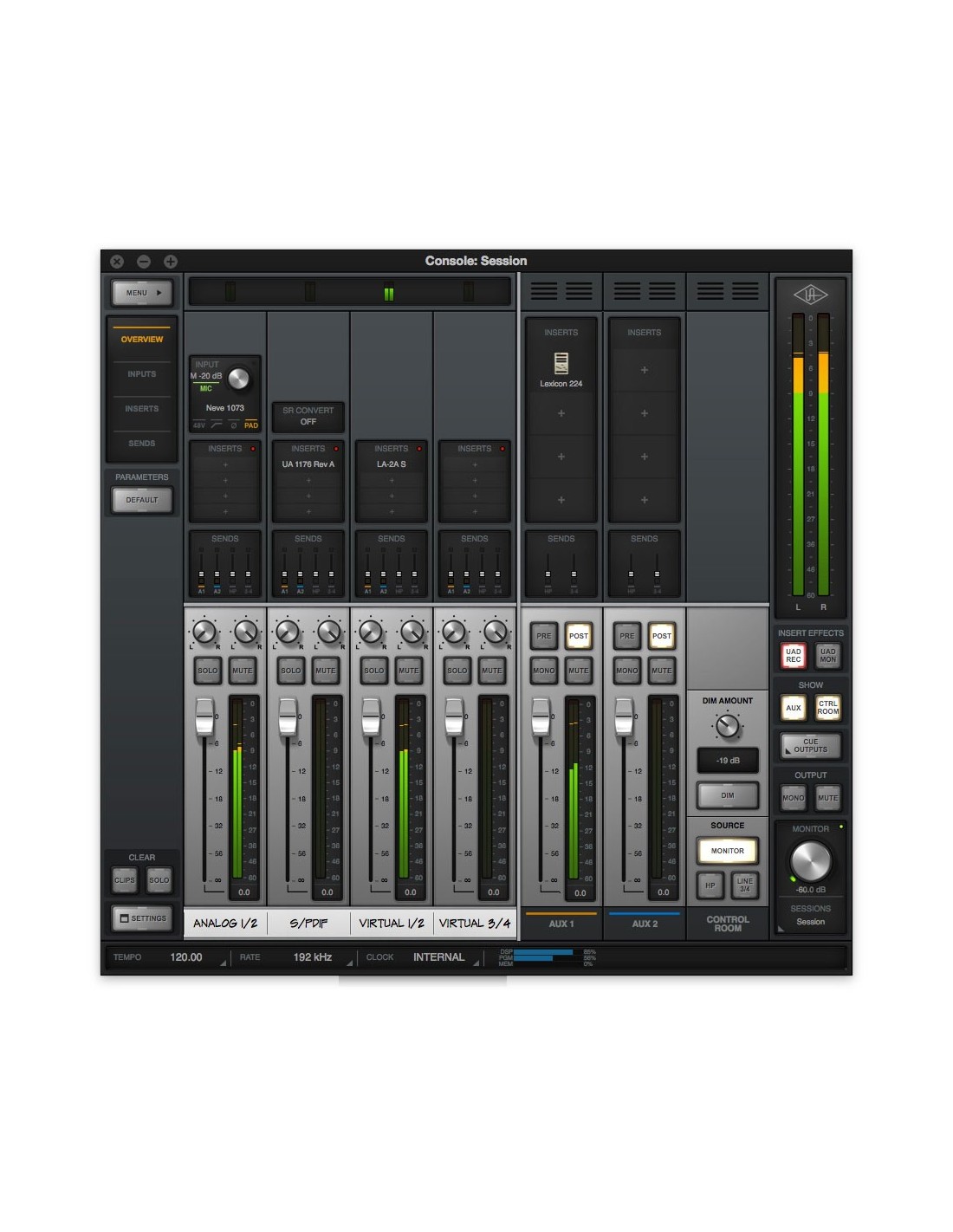Turn the DIM AMOUNT knob
Image resolution: width=953 pixels, height=1232 pixels.
[728, 725]
